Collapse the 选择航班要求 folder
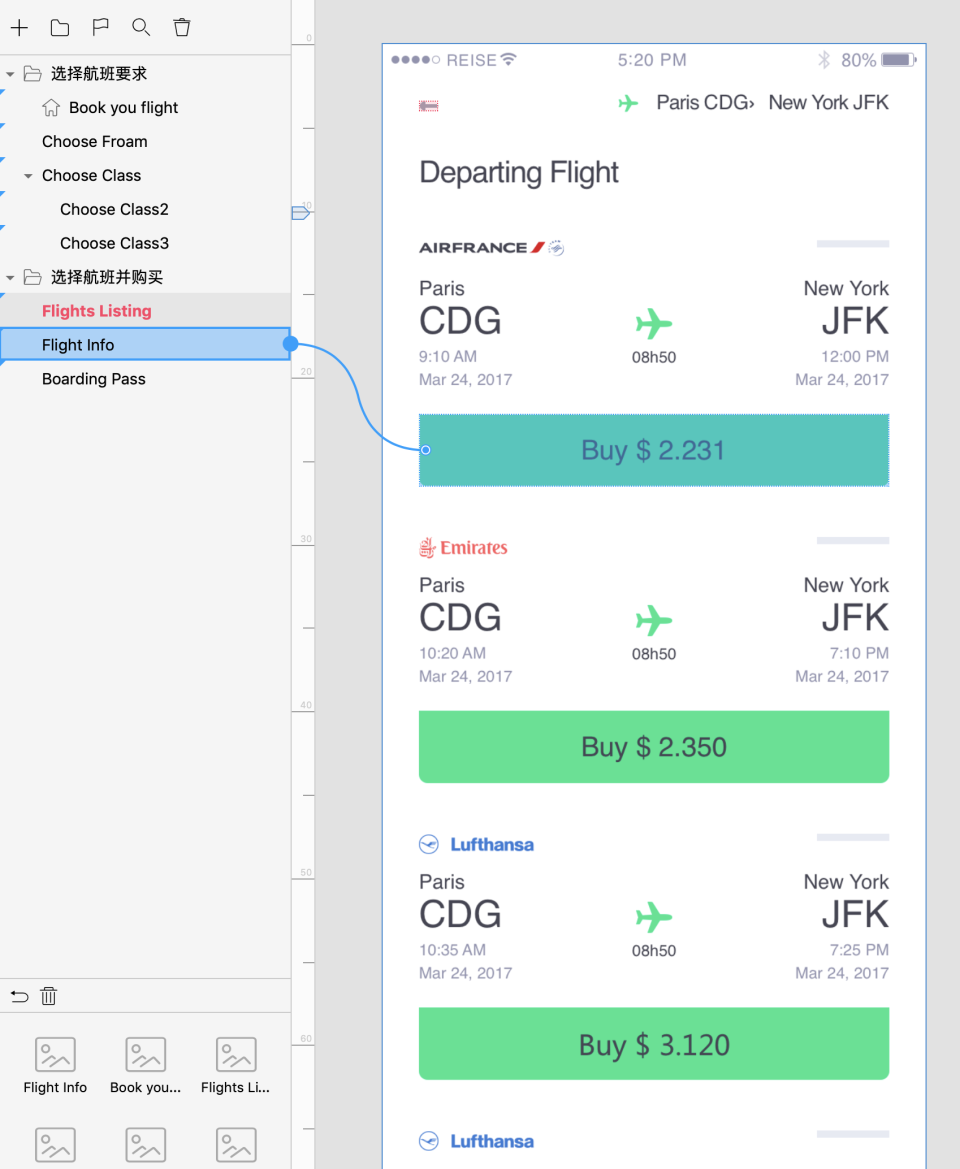This screenshot has height=1169, width=960. 10,74
